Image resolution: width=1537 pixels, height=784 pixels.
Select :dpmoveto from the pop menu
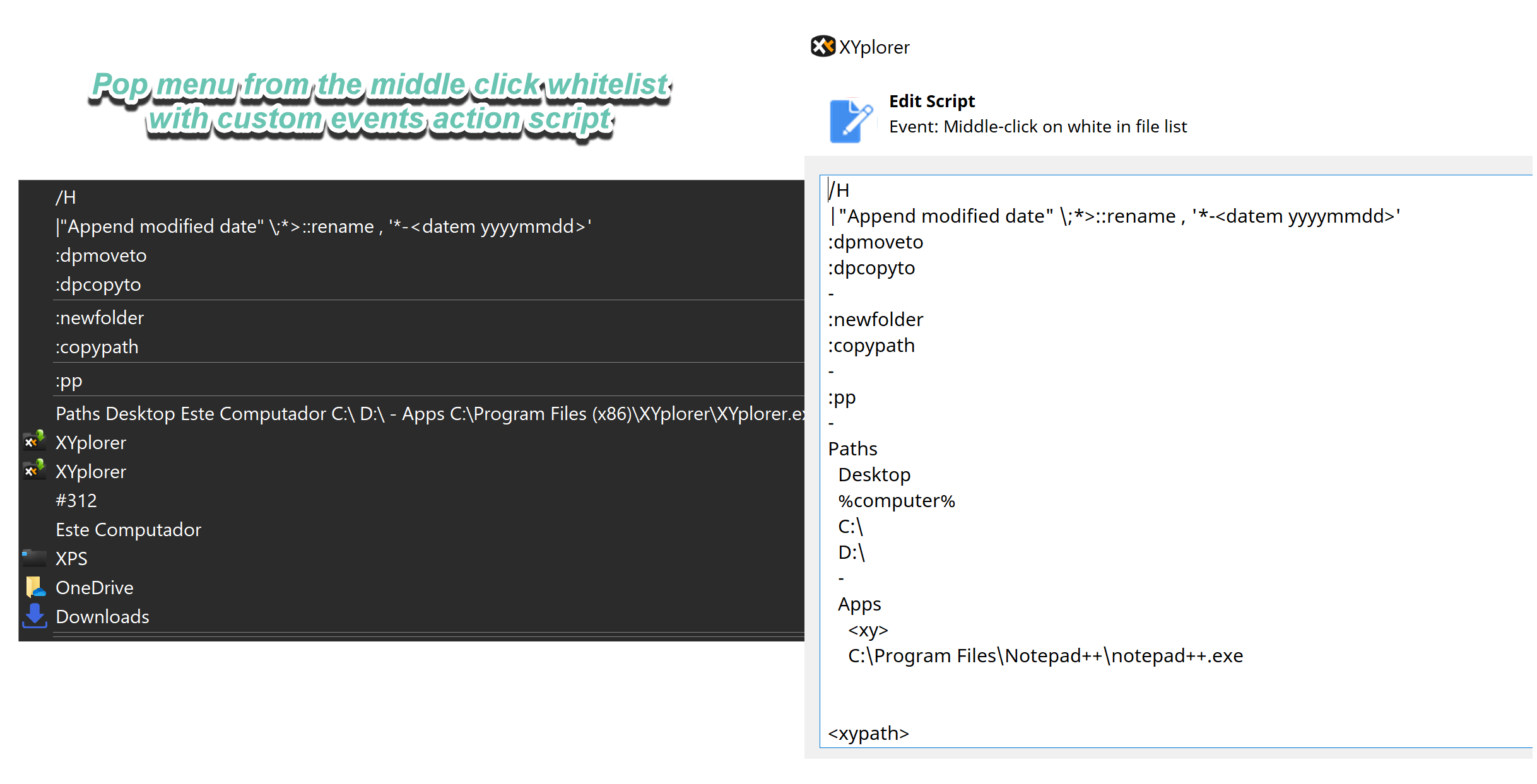(101, 255)
